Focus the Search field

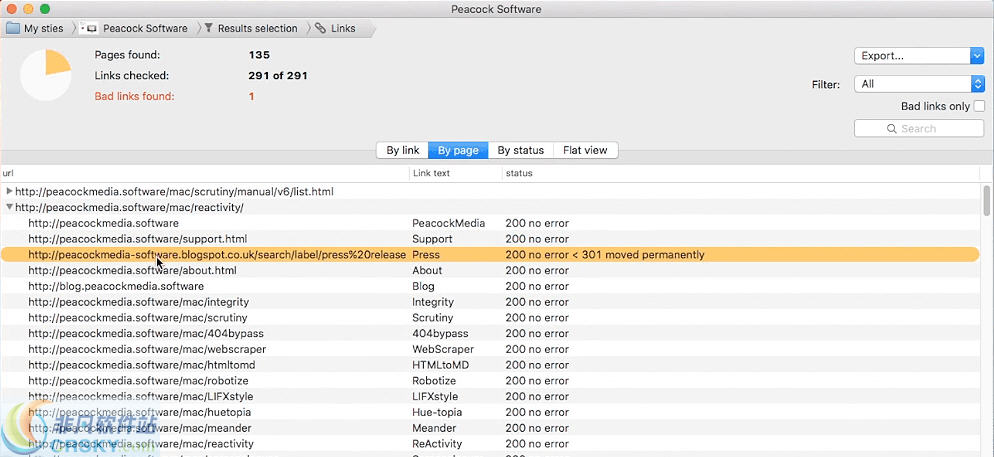919,129
